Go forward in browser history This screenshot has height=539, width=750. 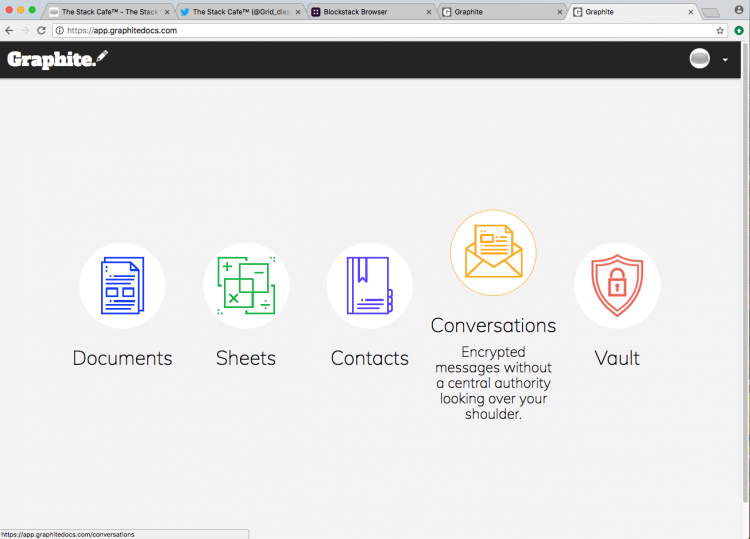25,31
